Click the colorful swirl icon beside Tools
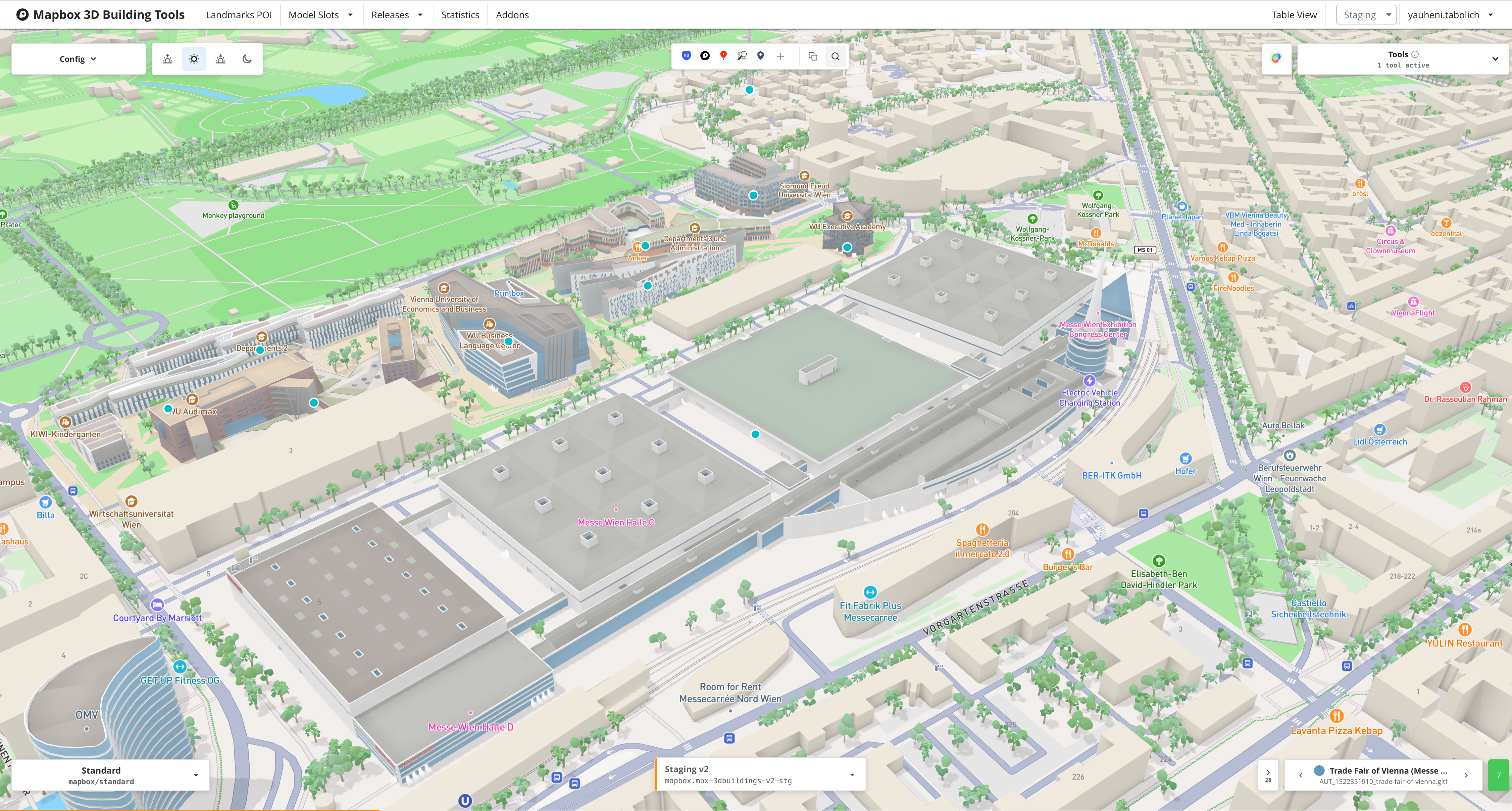This screenshot has height=811, width=1512. coord(1276,58)
